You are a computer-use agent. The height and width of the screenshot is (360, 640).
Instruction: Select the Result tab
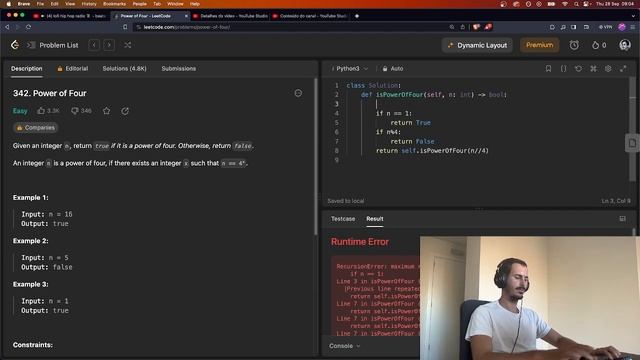point(375,219)
